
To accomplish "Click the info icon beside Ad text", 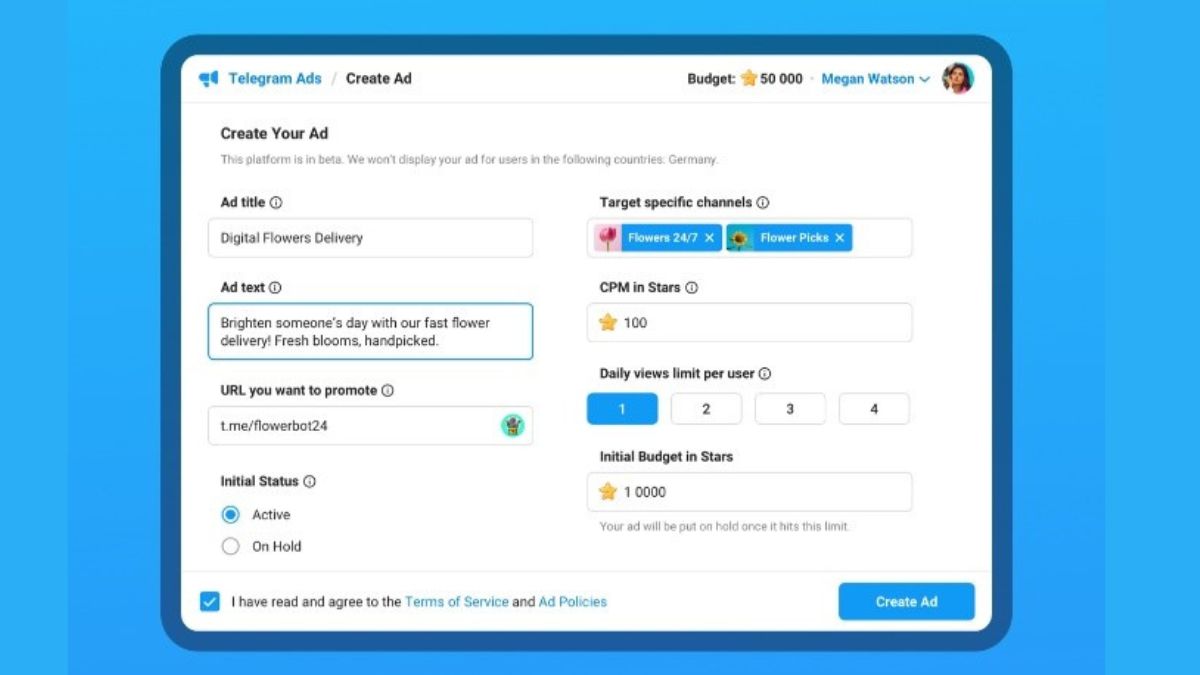I will point(275,287).
